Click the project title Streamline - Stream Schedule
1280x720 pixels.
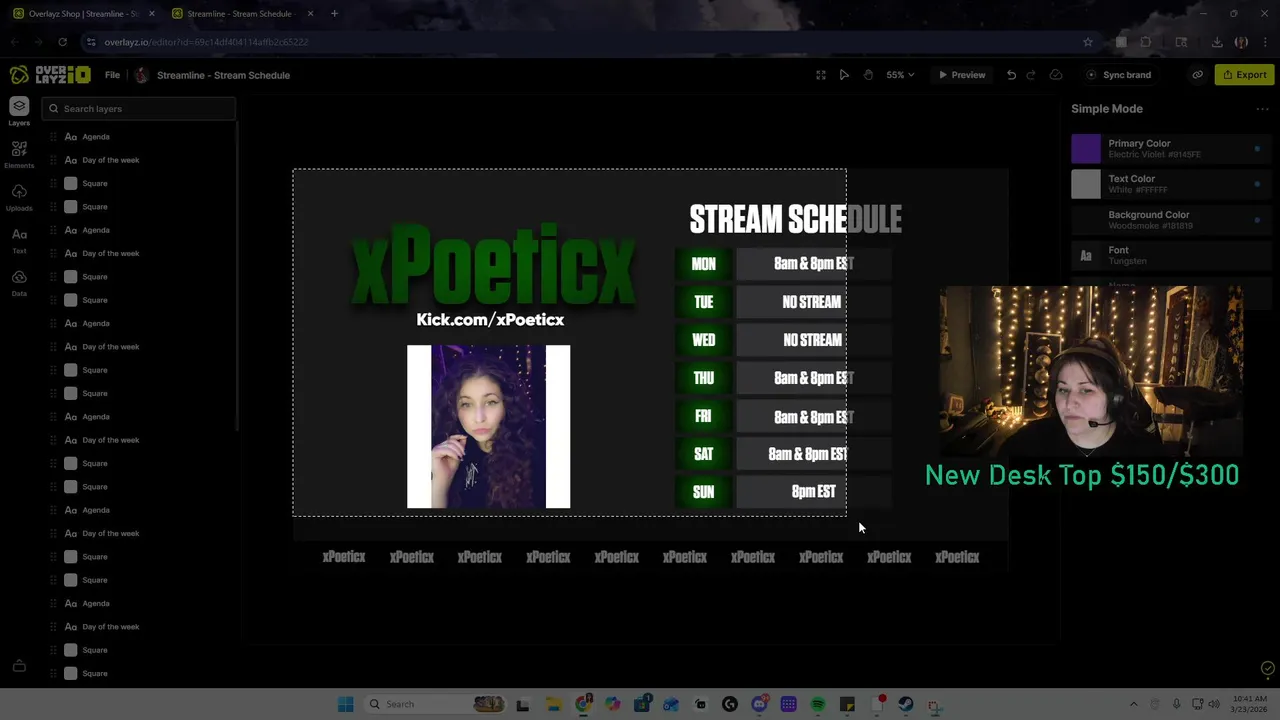coord(223,75)
